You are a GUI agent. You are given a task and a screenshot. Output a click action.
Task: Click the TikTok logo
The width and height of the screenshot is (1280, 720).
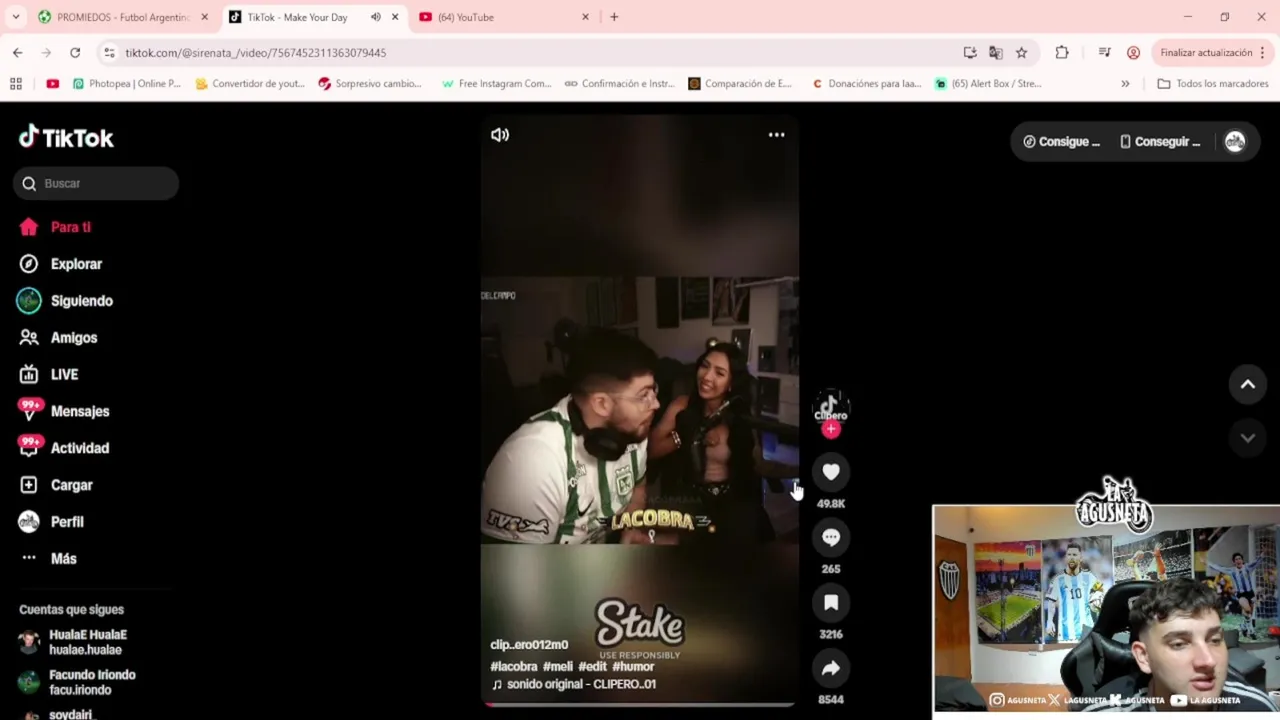[x=66, y=138]
